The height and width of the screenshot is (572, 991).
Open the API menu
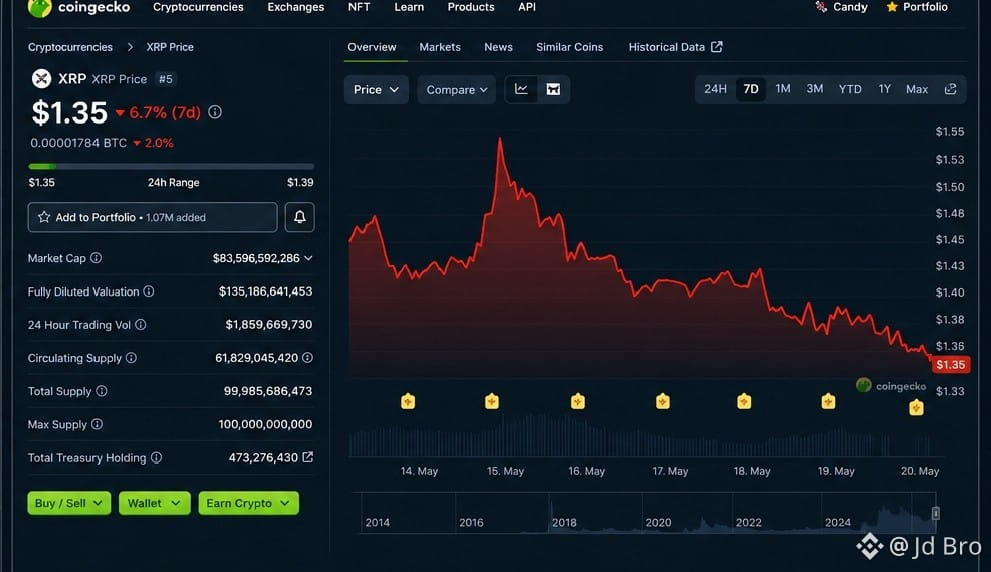[527, 7]
